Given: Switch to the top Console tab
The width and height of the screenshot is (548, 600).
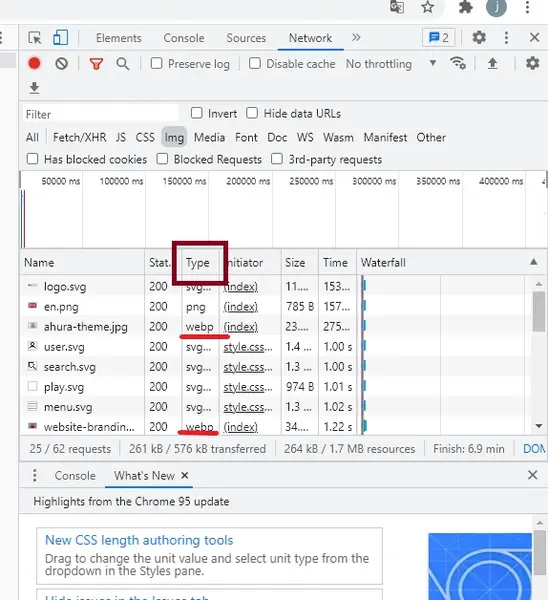Looking at the screenshot, I should (x=184, y=38).
